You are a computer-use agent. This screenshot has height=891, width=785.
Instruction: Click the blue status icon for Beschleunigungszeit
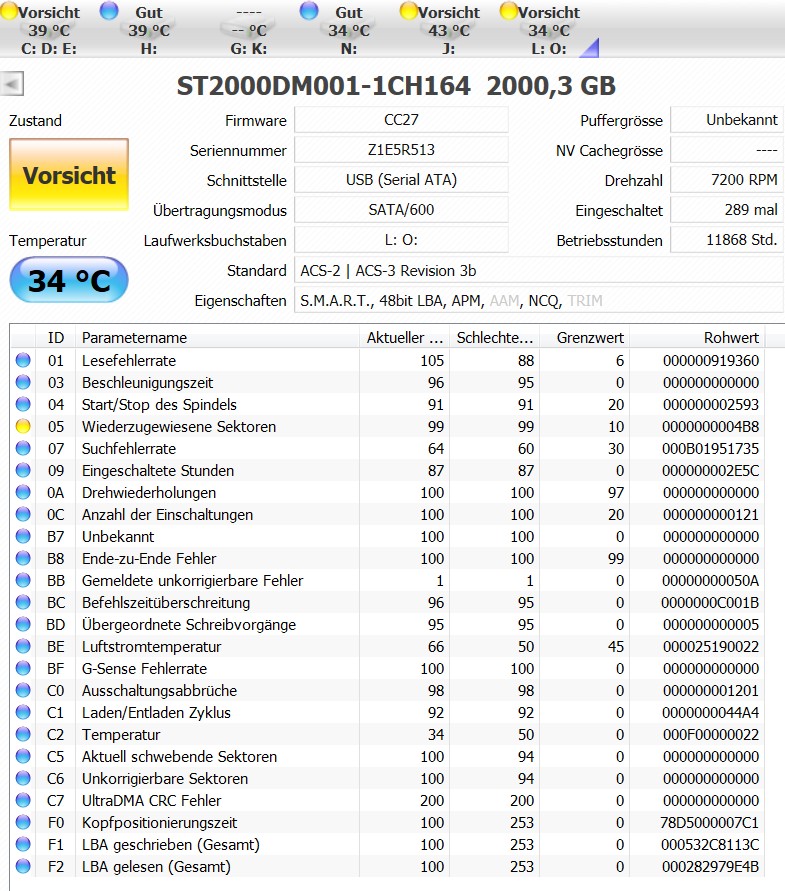coord(23,382)
